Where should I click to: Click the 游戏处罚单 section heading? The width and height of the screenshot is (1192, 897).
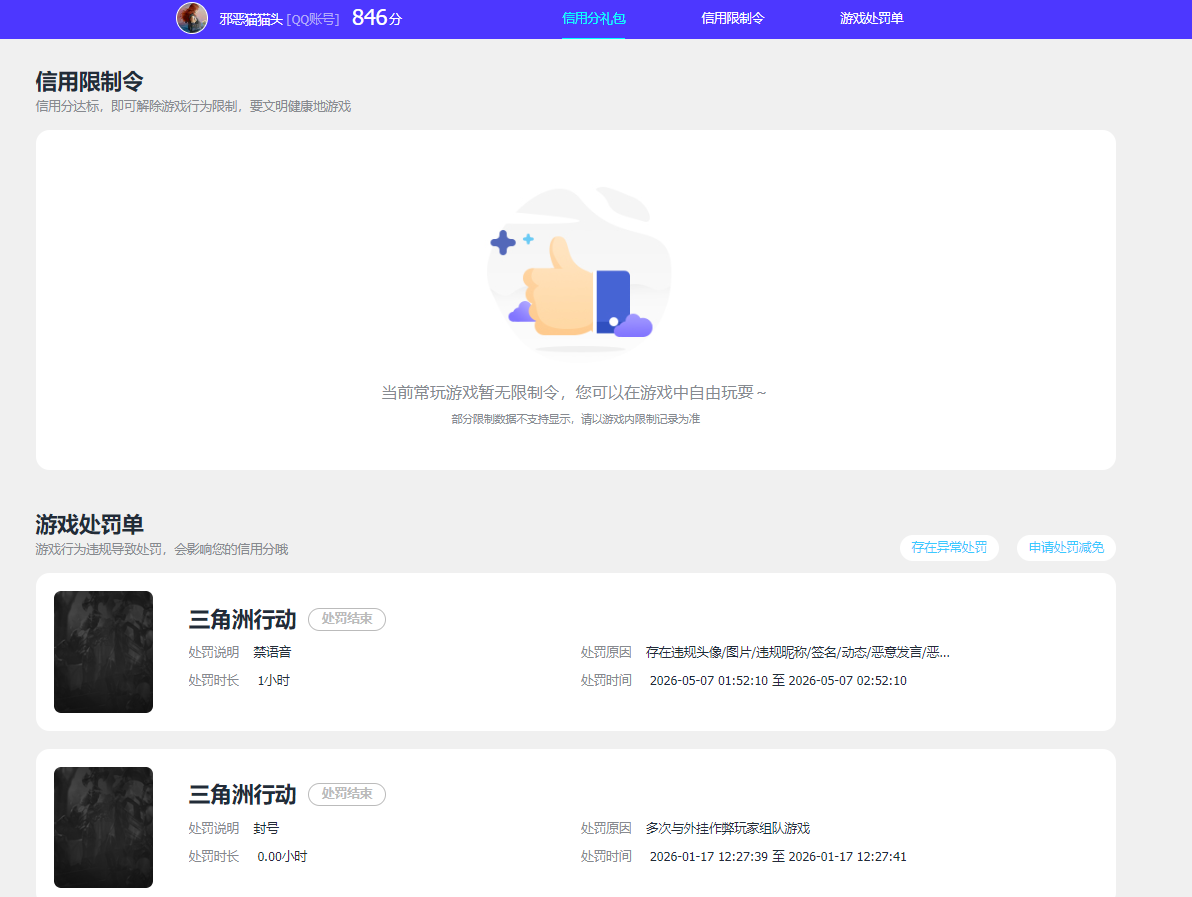(89, 525)
